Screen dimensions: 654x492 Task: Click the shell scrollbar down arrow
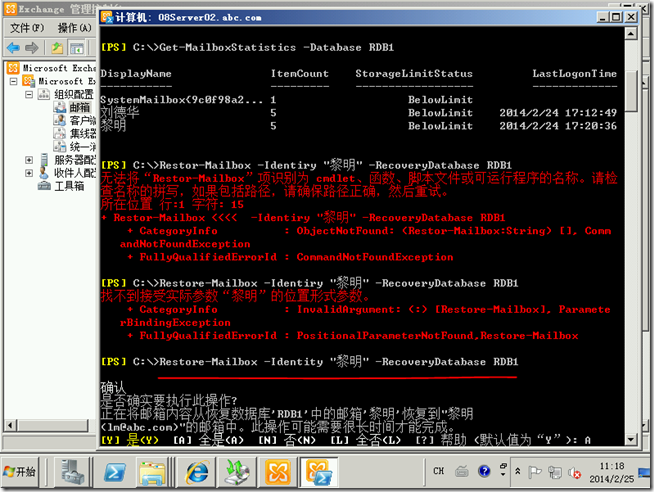coord(631,439)
